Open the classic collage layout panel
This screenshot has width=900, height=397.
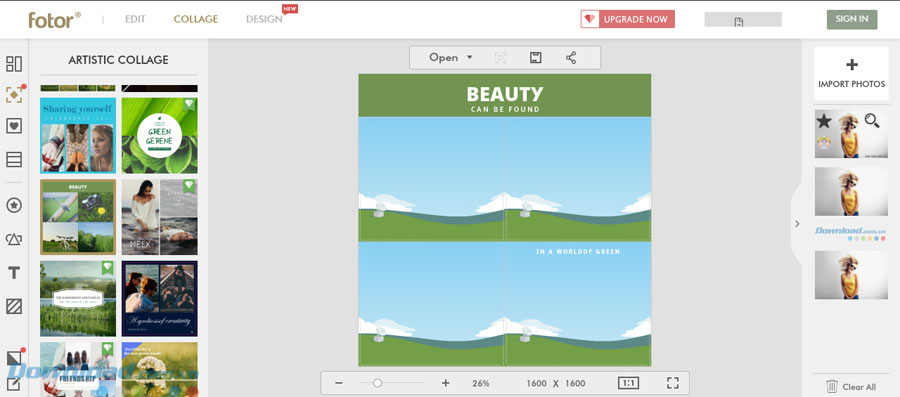click(14, 64)
